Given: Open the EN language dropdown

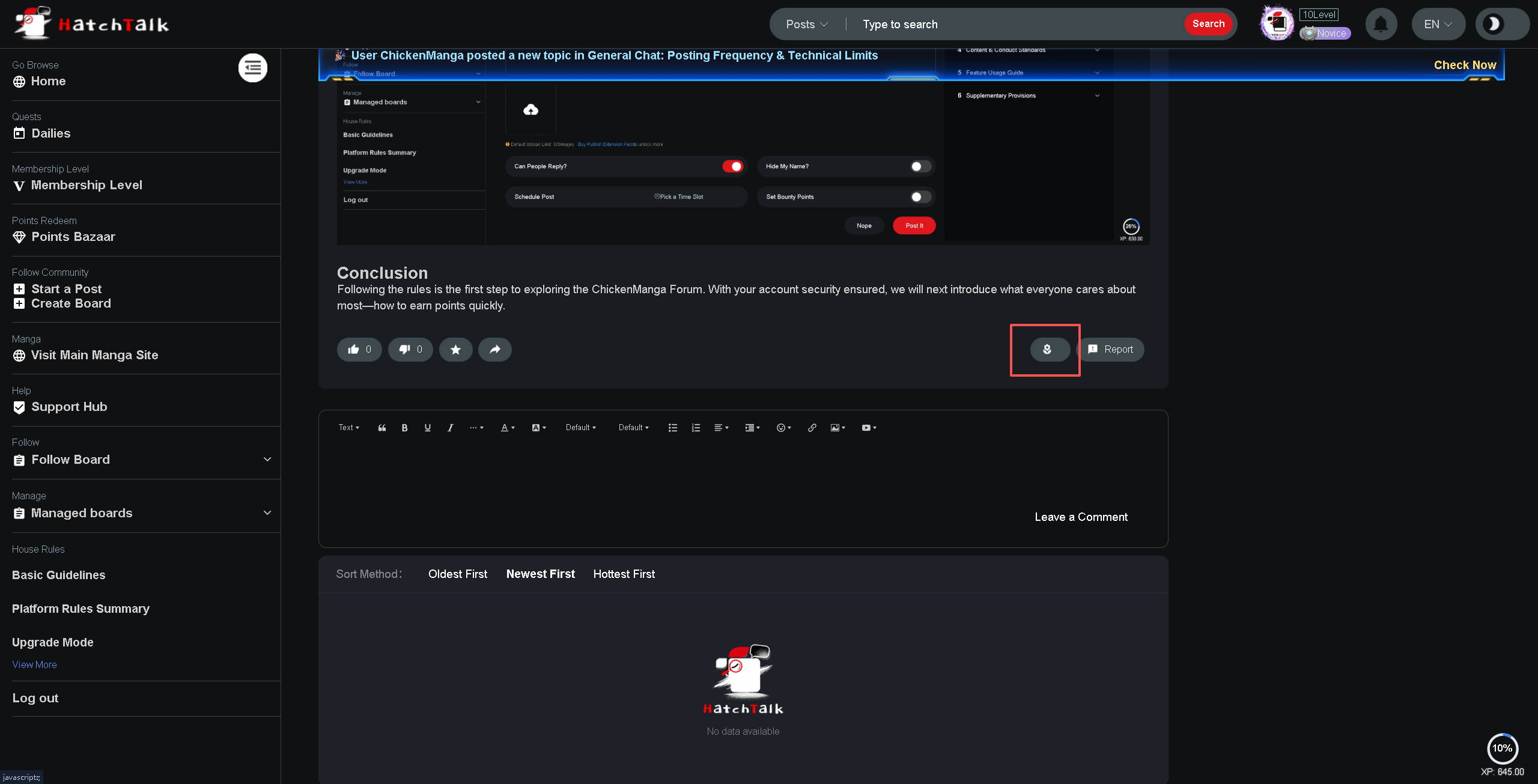Looking at the screenshot, I should [1438, 24].
